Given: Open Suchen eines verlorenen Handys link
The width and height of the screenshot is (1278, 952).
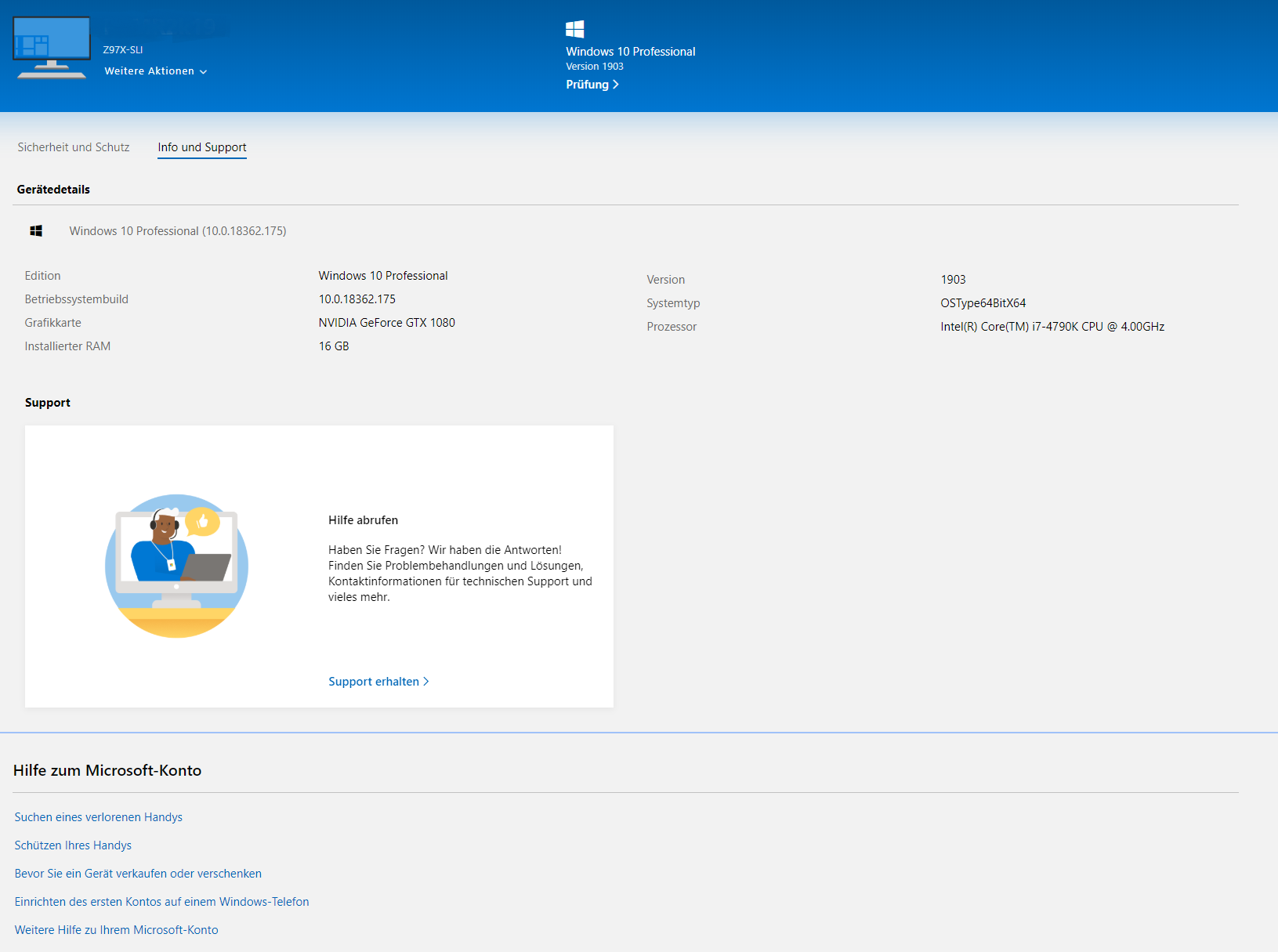Looking at the screenshot, I should (99, 817).
